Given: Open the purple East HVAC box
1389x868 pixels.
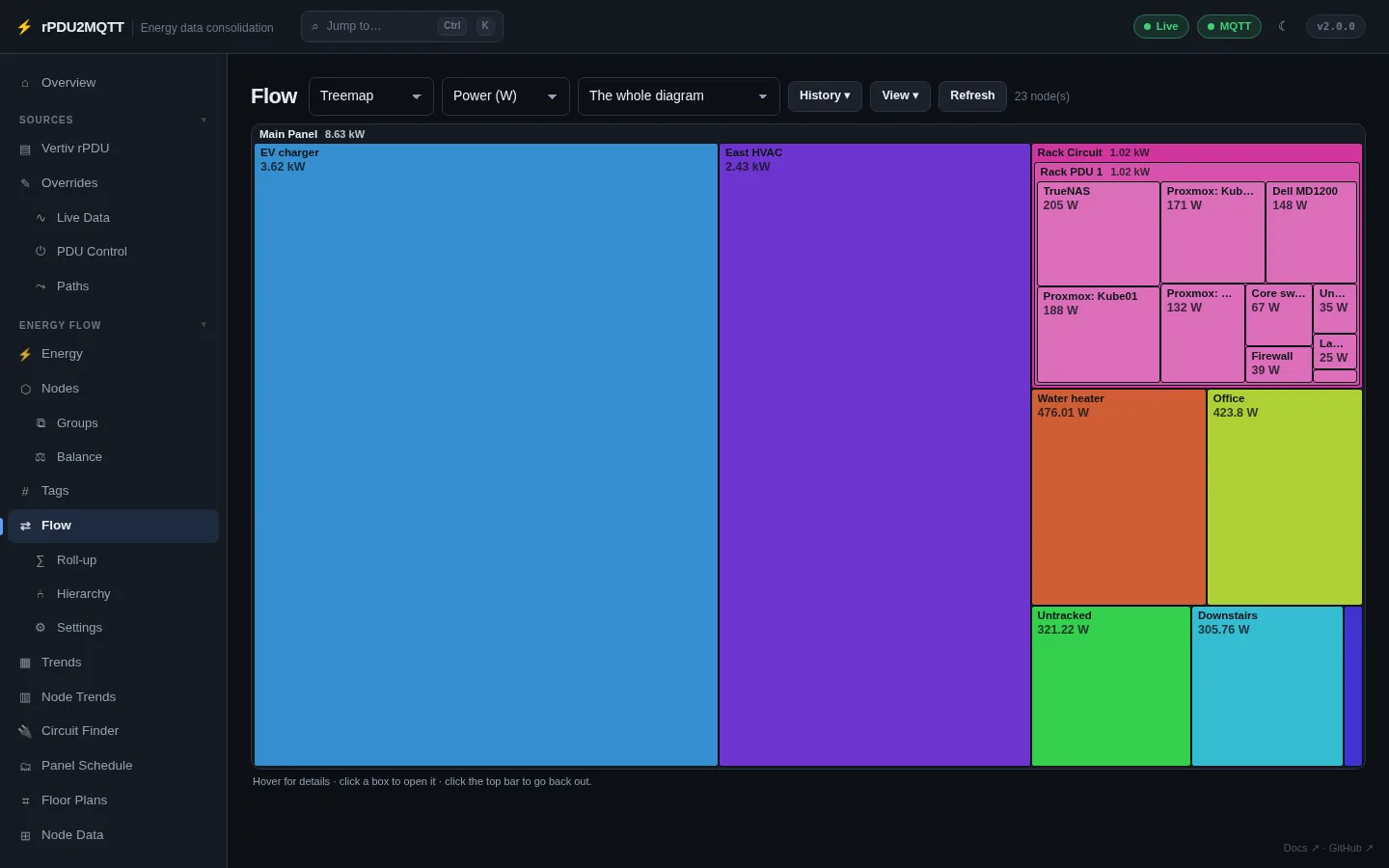Looking at the screenshot, I should (x=875, y=455).
